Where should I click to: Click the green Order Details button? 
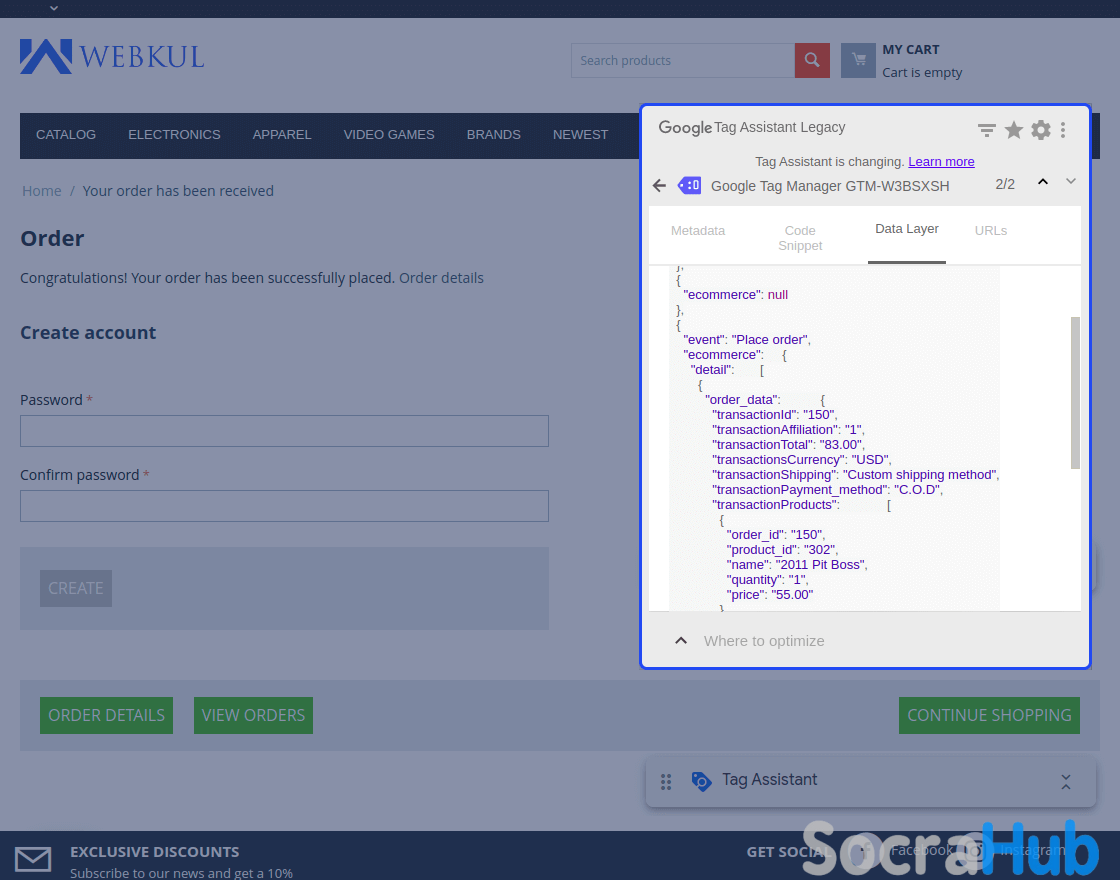pyautogui.click(x=106, y=716)
